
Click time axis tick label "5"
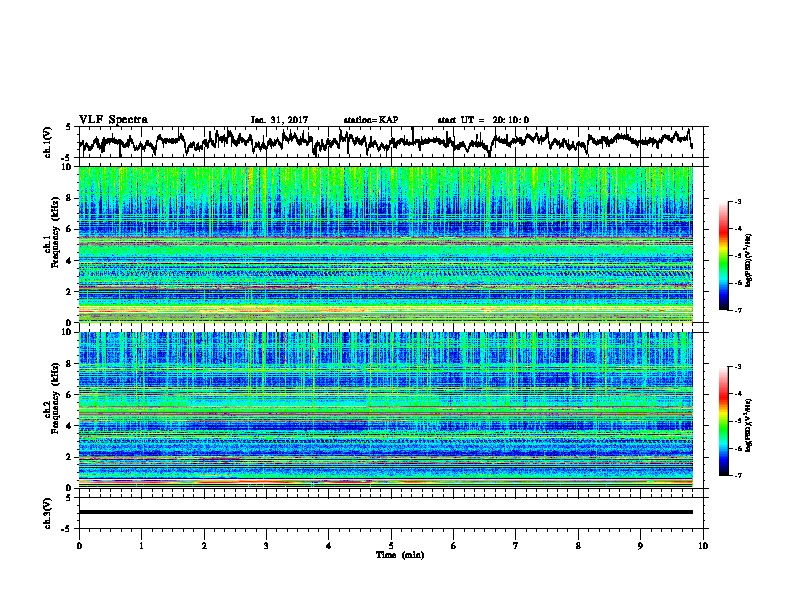(391, 546)
